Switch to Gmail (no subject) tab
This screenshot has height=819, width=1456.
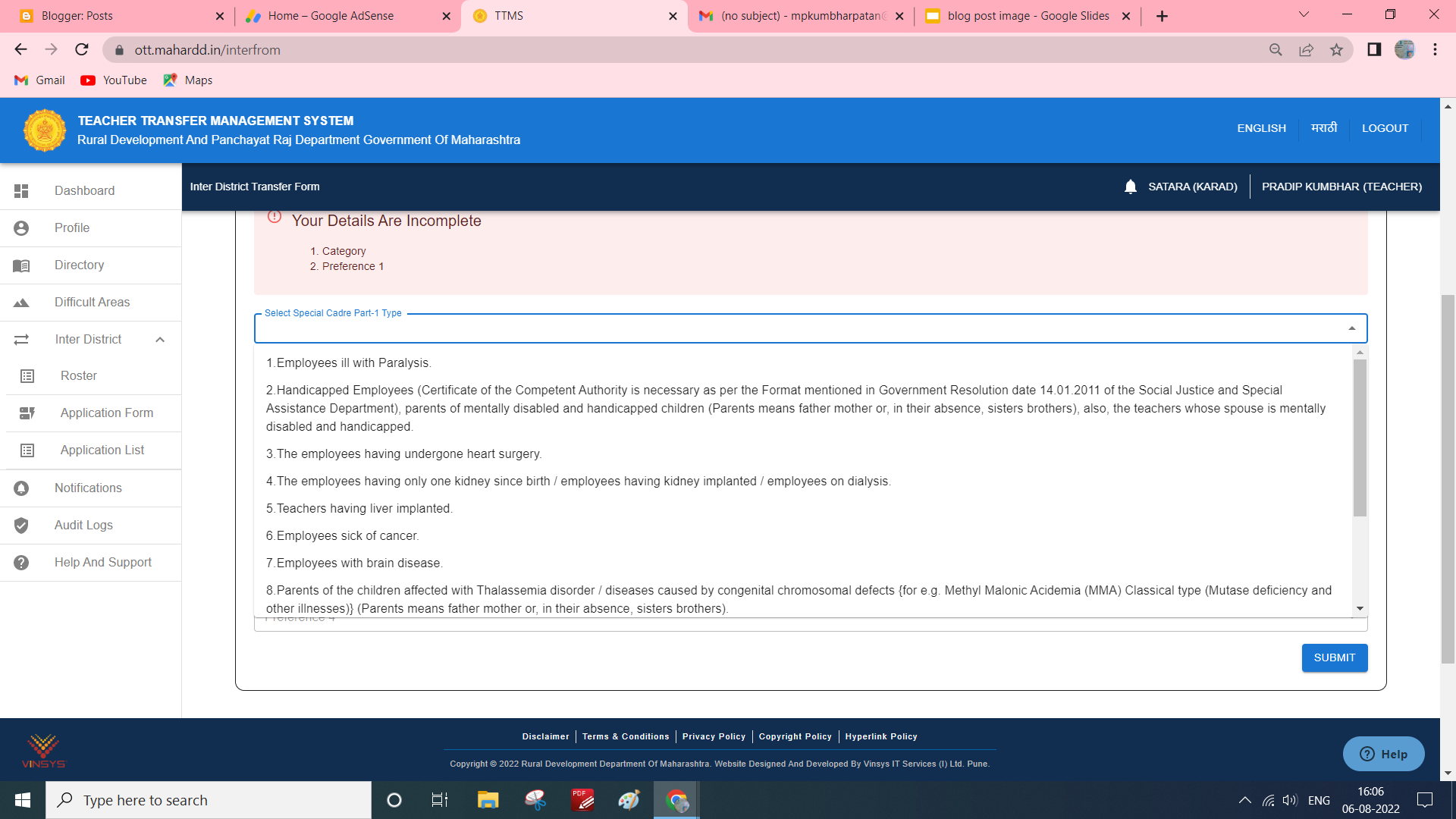[x=801, y=16]
